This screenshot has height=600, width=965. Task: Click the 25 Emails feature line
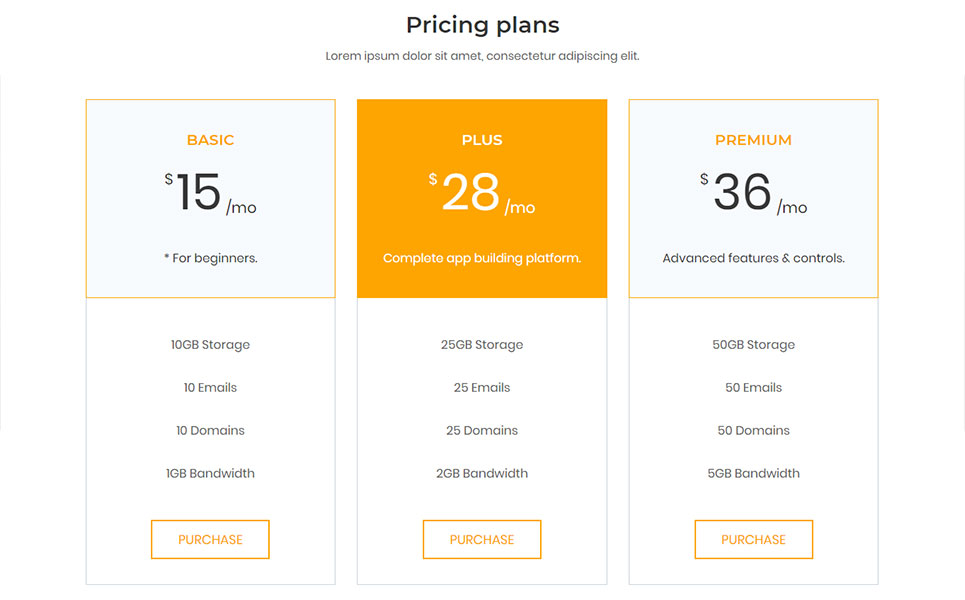[x=482, y=388]
